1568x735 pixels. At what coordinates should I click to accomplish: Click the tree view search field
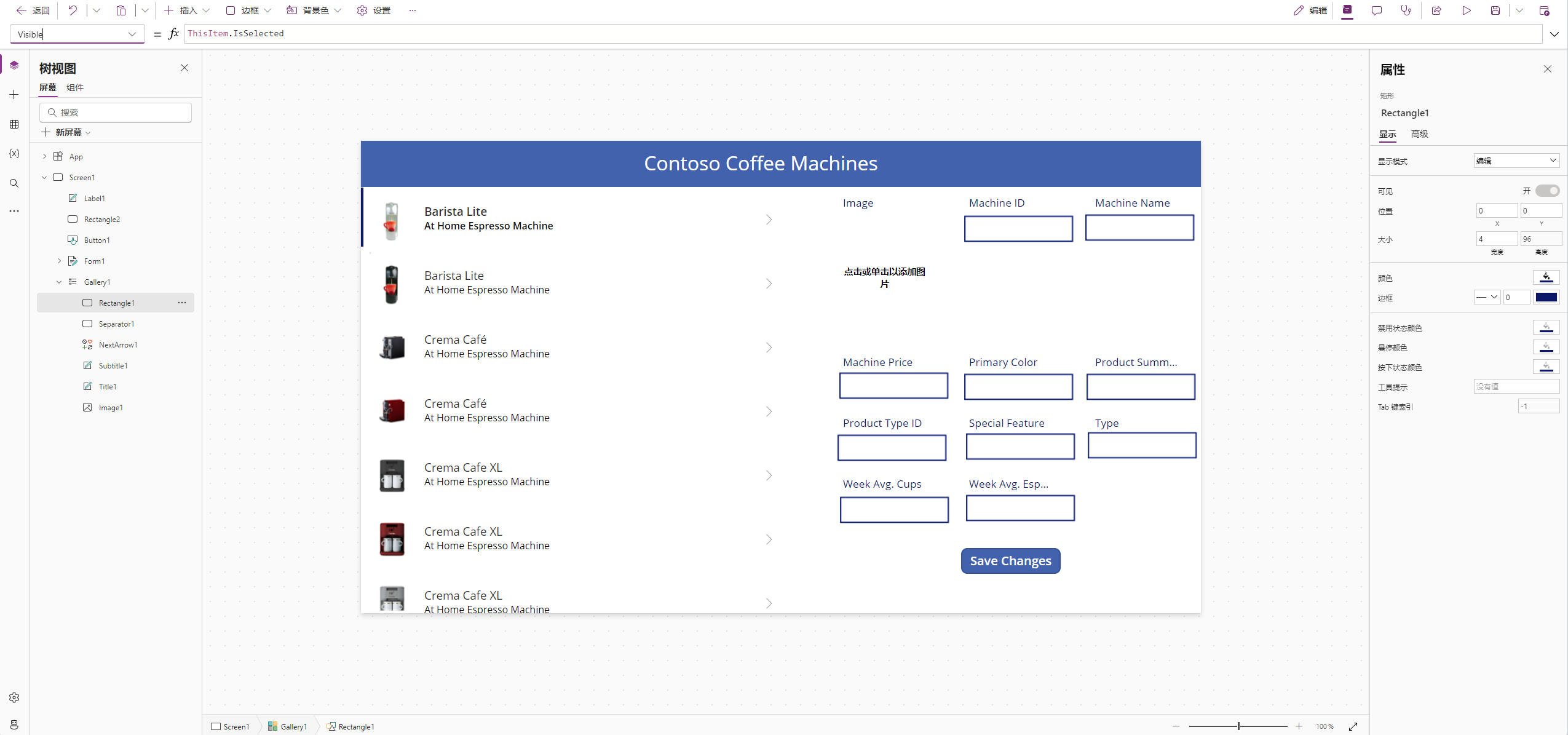116,113
